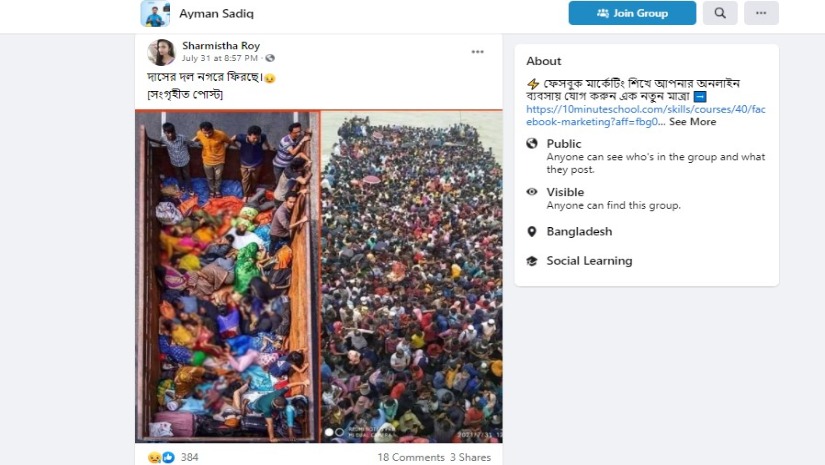Open the crowded boat photo in the post

(x=319, y=276)
